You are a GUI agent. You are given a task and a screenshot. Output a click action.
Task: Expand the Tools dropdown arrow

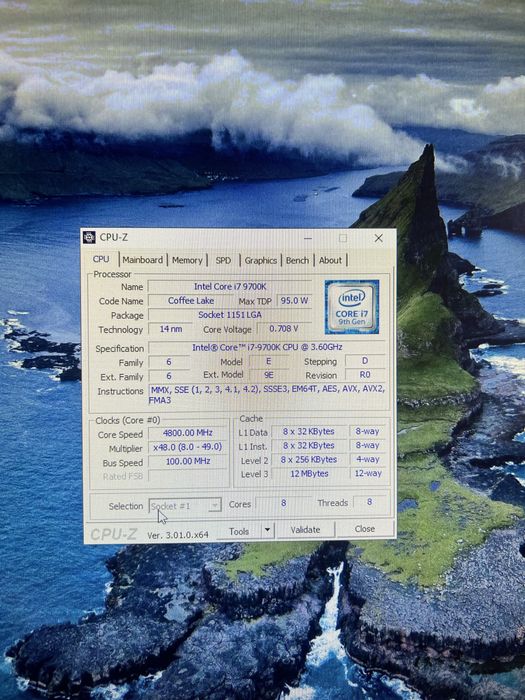pyautogui.click(x=267, y=530)
